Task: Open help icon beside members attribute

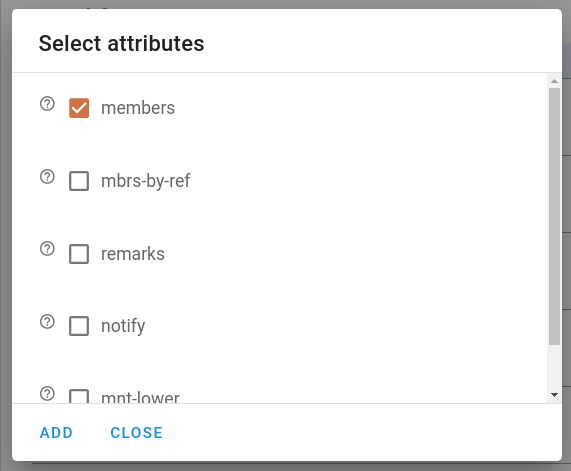Action: coord(47,104)
